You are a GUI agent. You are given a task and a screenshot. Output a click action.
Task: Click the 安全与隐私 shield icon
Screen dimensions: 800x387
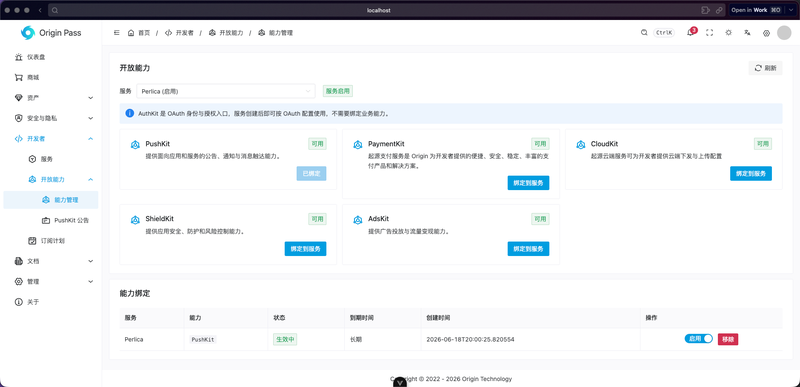[18, 118]
